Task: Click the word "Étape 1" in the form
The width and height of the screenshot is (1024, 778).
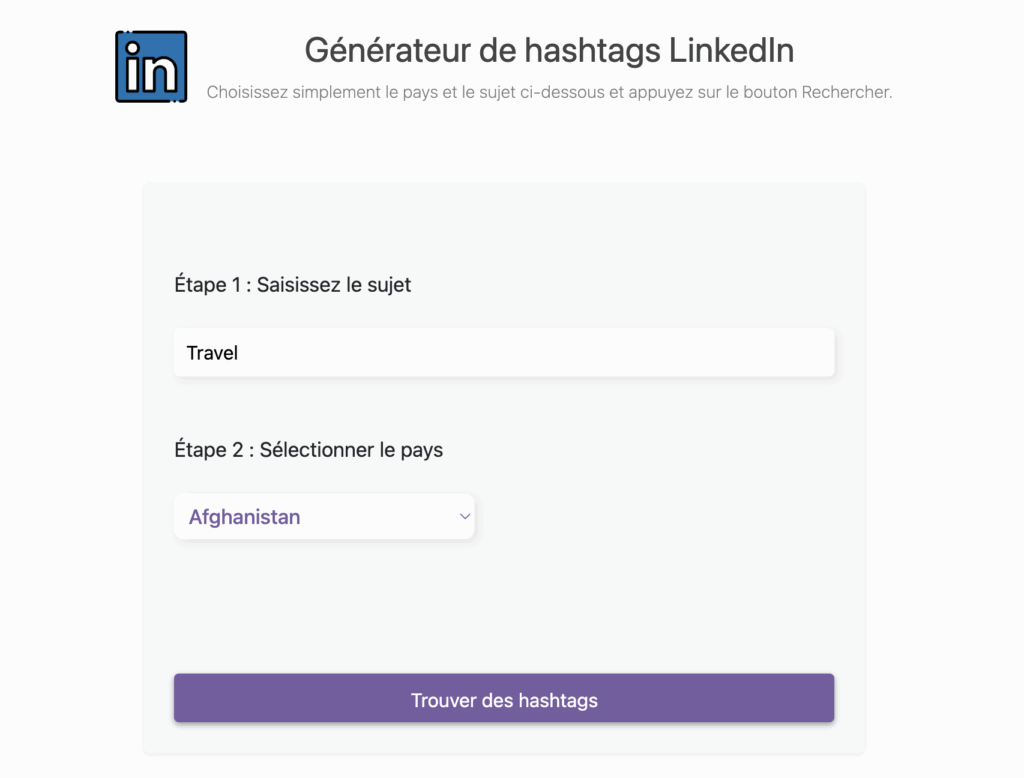Action: (208, 285)
